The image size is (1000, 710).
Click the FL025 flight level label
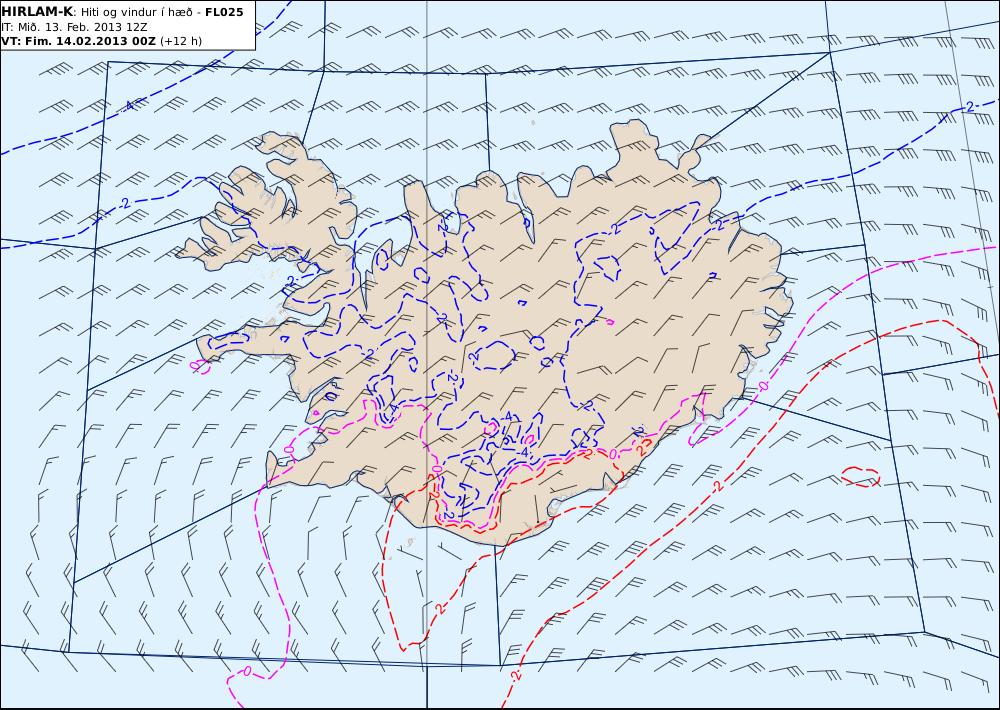[x=224, y=12]
